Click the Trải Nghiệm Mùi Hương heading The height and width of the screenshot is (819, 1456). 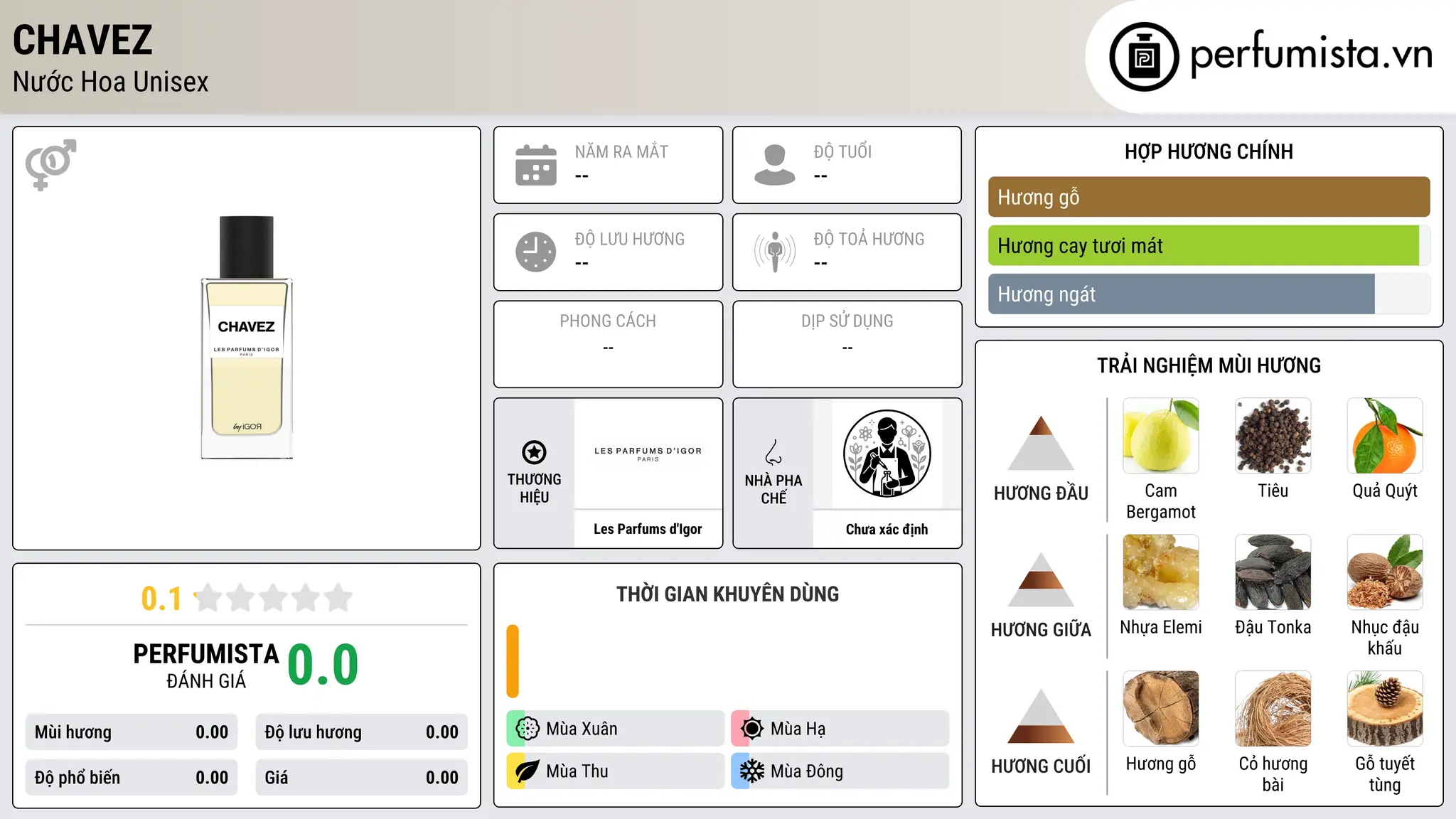tap(1209, 365)
